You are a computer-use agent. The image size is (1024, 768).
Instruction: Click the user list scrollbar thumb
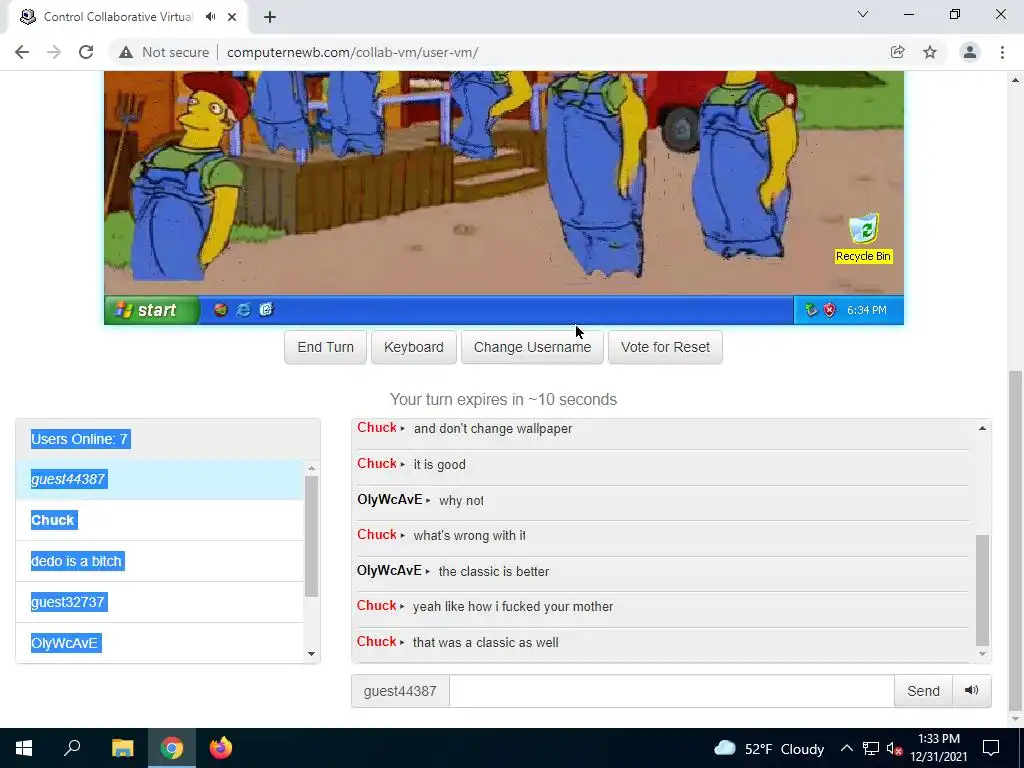pyautogui.click(x=312, y=536)
